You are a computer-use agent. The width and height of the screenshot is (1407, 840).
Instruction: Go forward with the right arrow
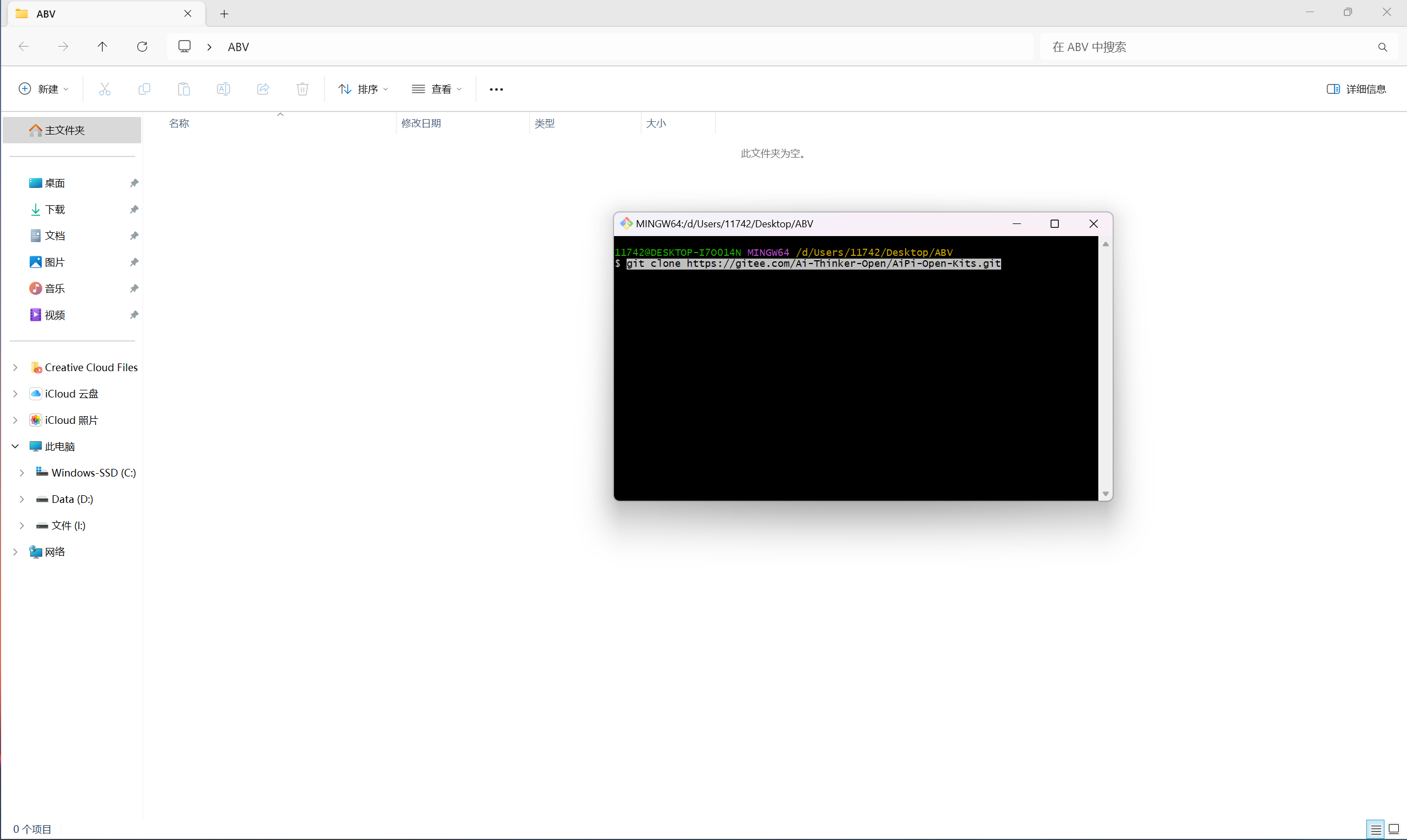pos(63,47)
